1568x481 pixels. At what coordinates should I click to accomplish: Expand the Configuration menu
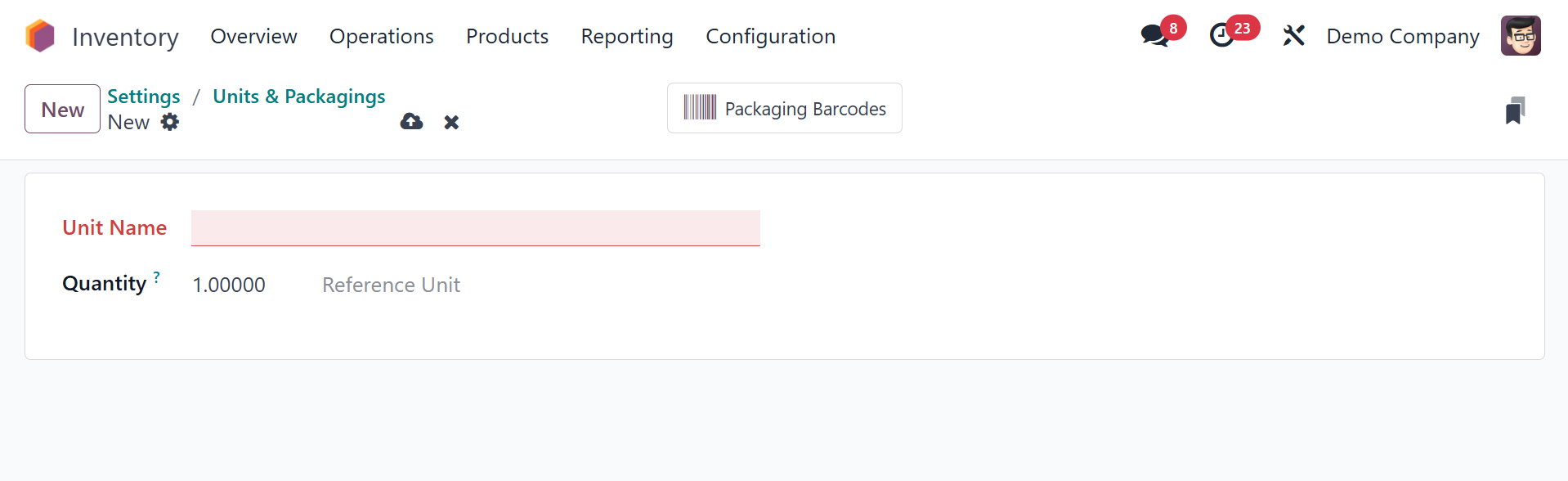click(x=770, y=36)
